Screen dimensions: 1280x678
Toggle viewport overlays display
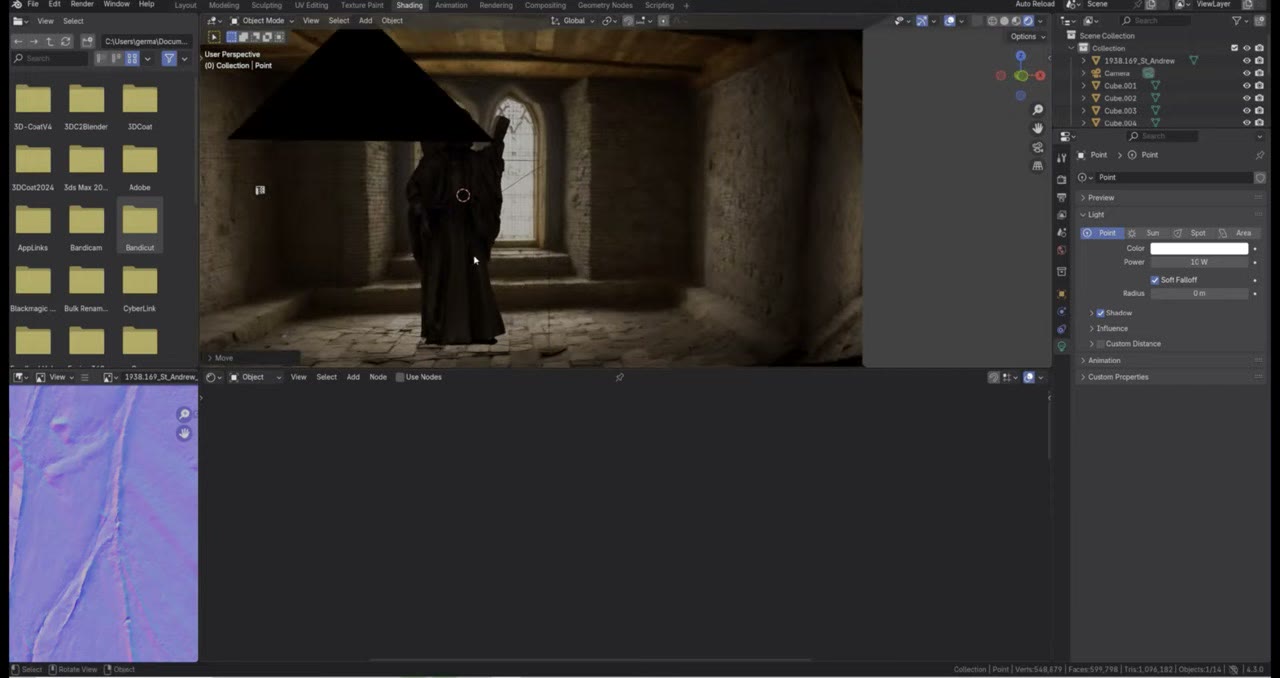(949, 21)
